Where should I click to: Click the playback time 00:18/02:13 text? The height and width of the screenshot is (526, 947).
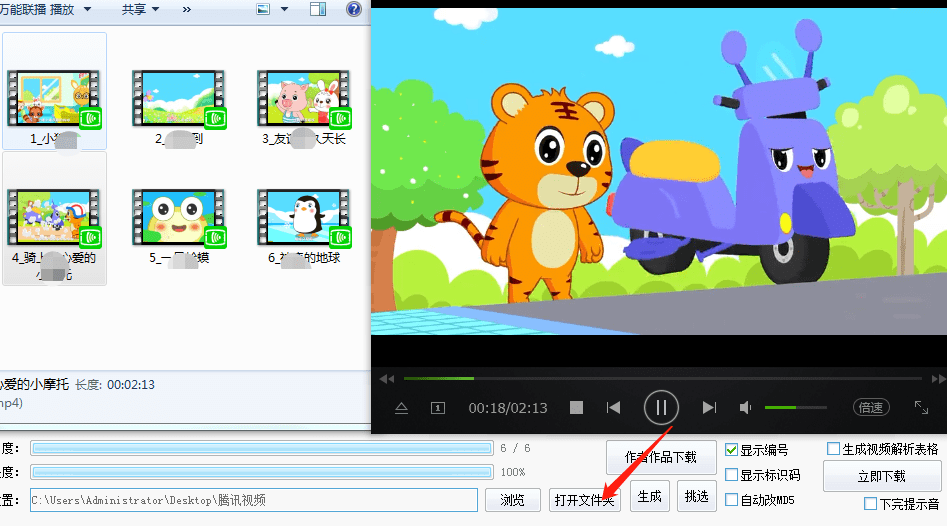[508, 408]
